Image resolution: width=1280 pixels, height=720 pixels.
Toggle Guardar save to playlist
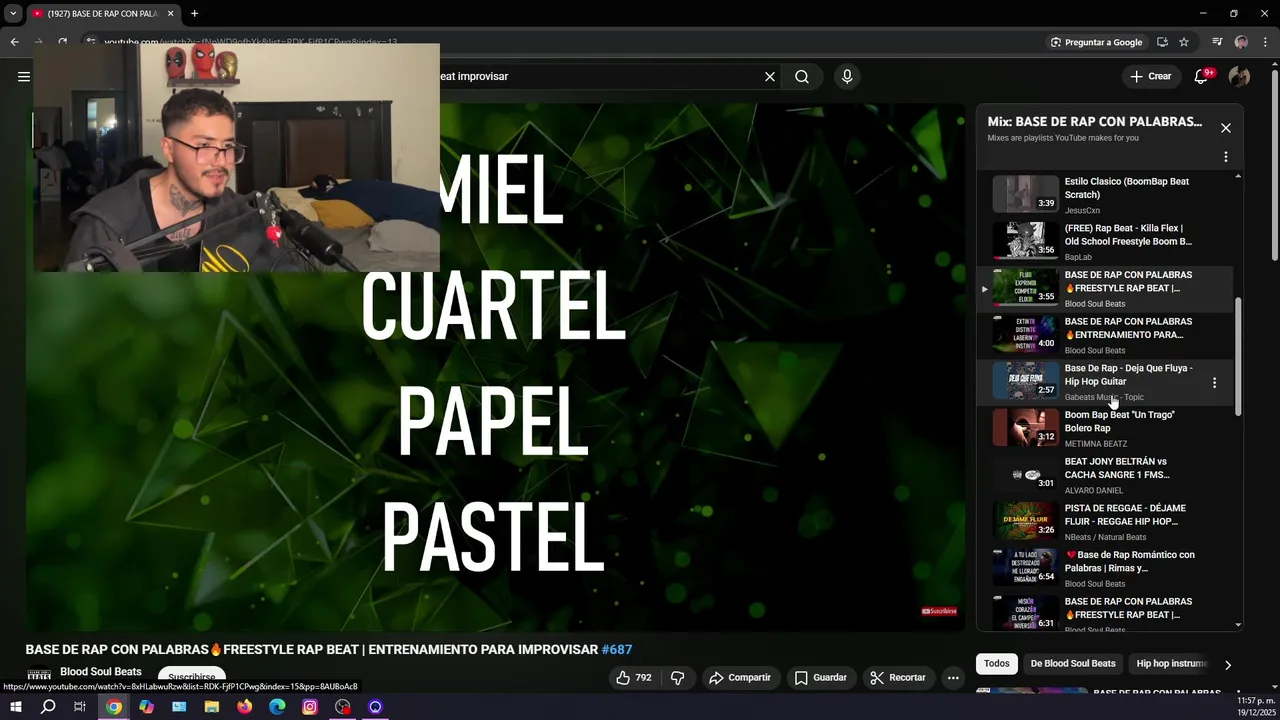point(820,677)
